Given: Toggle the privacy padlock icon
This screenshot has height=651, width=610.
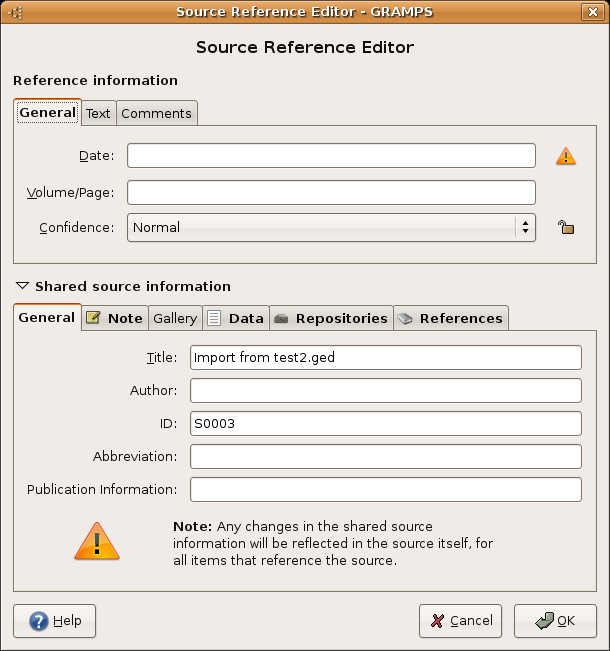Looking at the screenshot, I should click(566, 228).
